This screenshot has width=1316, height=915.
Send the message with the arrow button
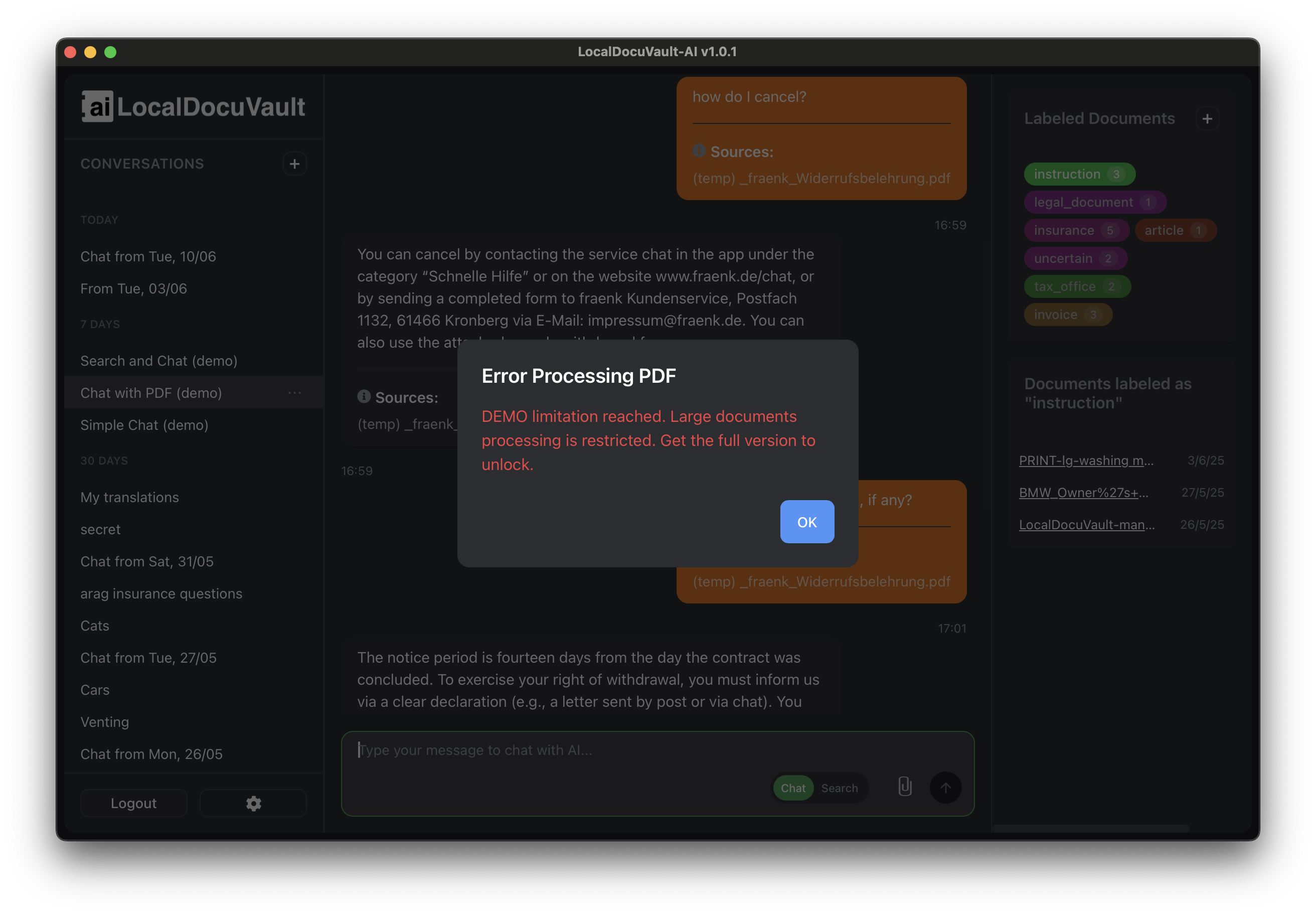pyautogui.click(x=945, y=787)
